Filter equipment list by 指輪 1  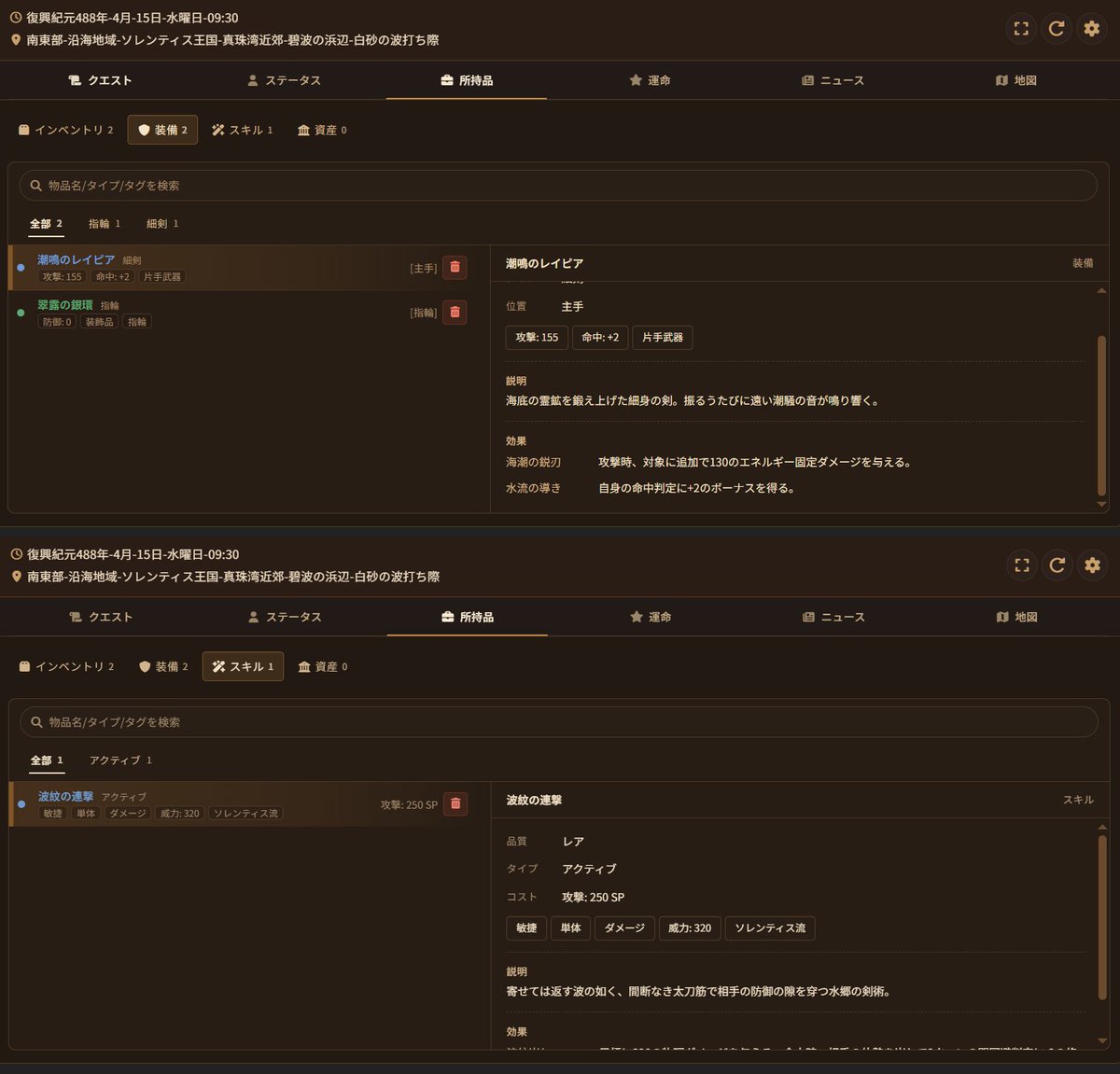(105, 224)
